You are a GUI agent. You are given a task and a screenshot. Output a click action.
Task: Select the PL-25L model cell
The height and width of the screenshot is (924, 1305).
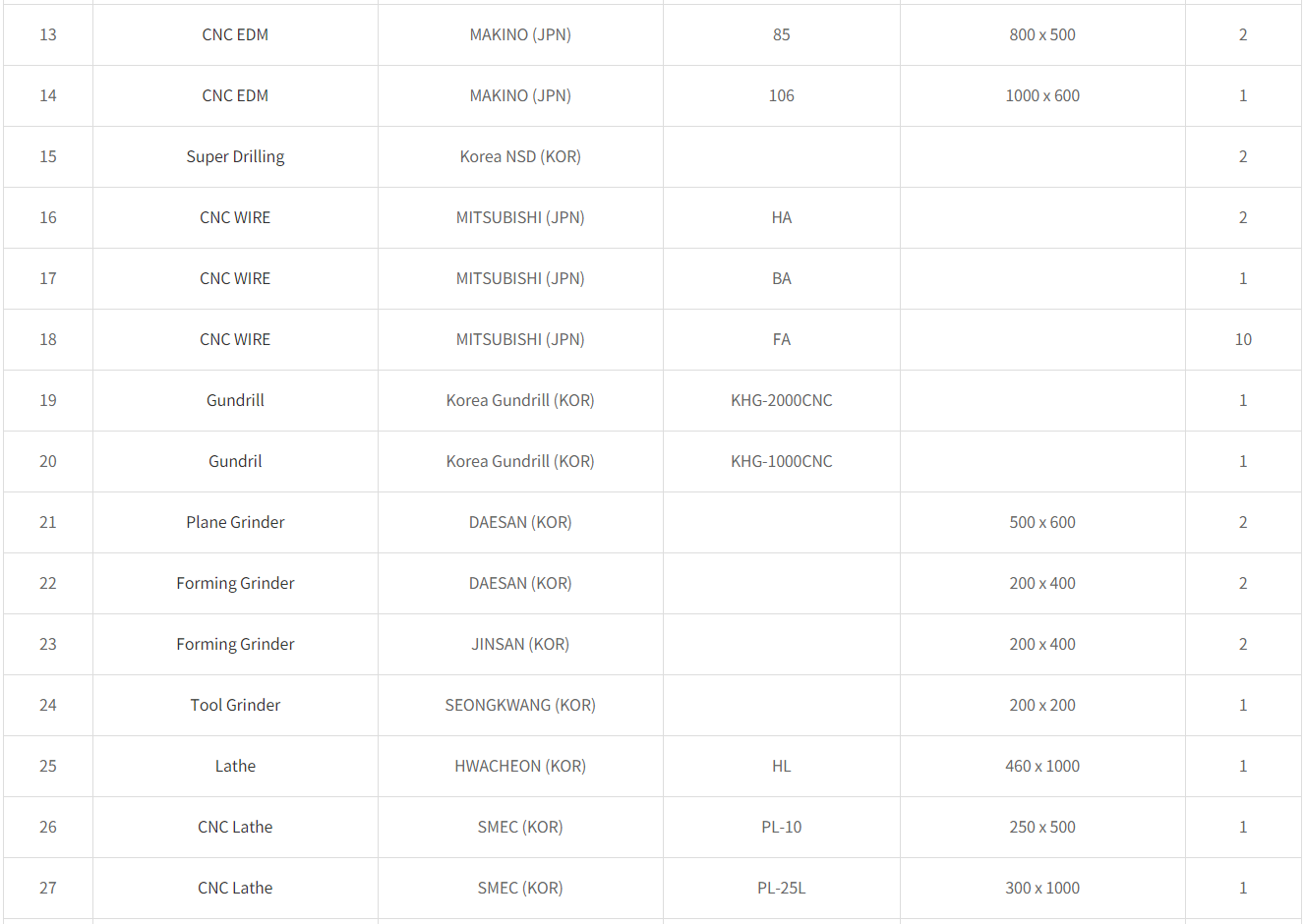[781, 889]
